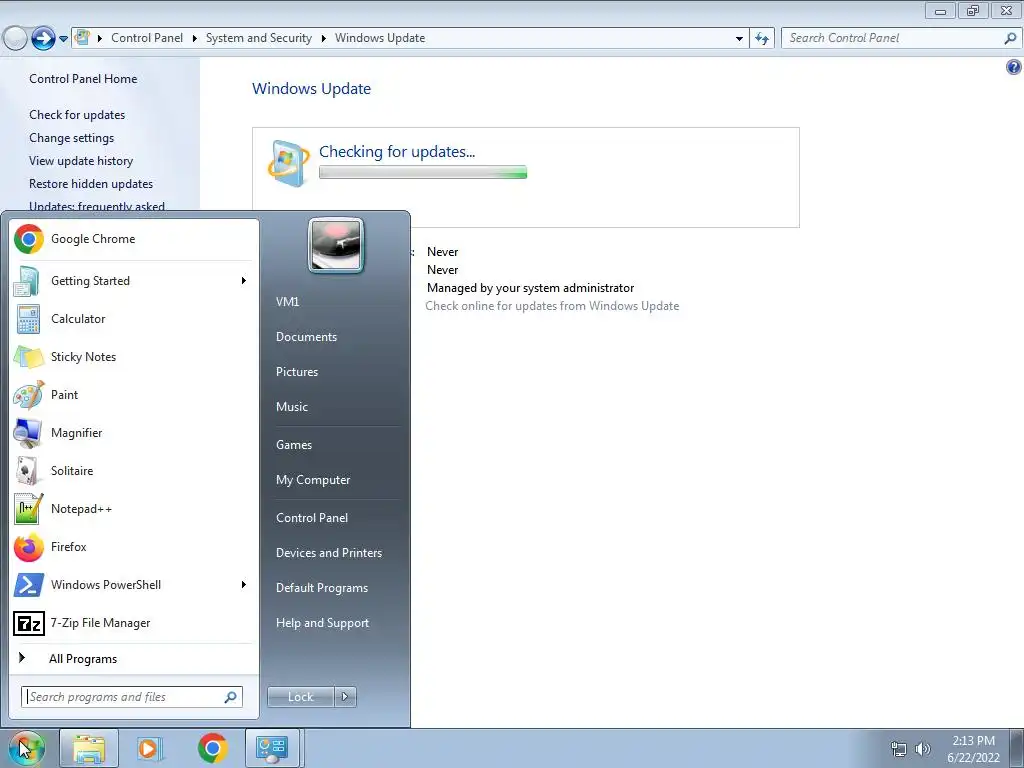
Task: Go forward with navigation arrow
Action: (x=43, y=38)
